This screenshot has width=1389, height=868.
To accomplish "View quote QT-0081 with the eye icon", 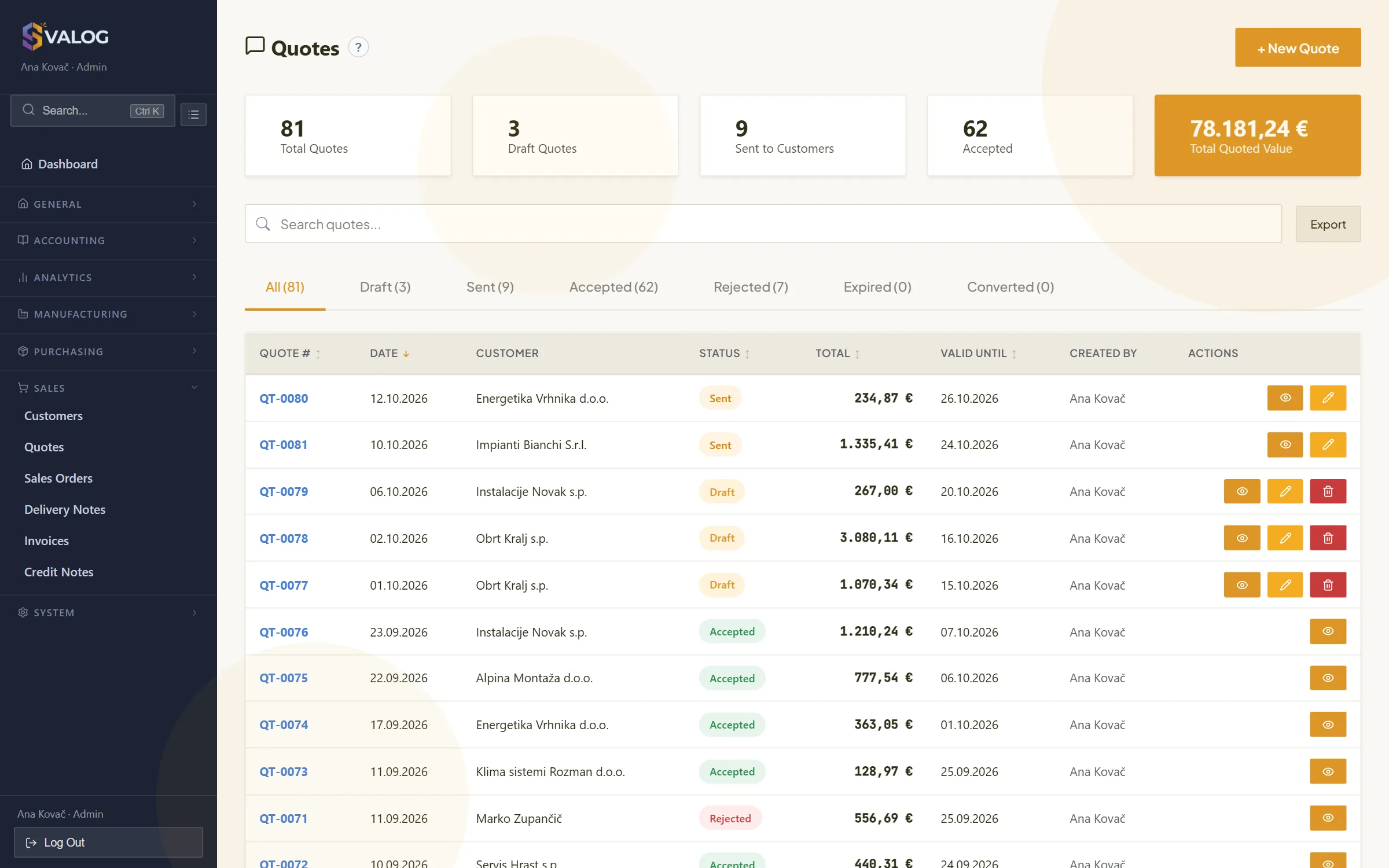I will (x=1285, y=444).
